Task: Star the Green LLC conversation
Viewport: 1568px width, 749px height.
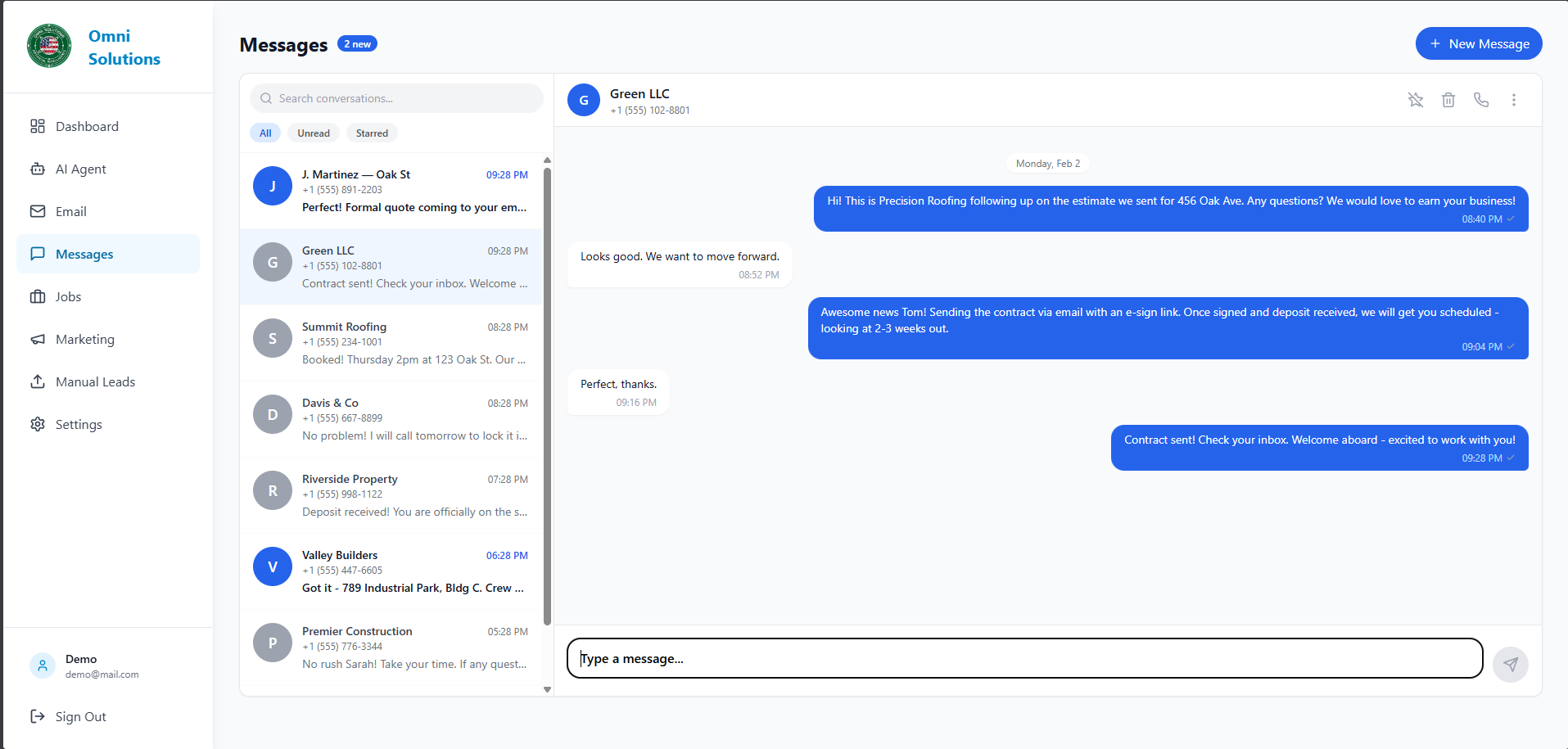Action: [1416, 100]
